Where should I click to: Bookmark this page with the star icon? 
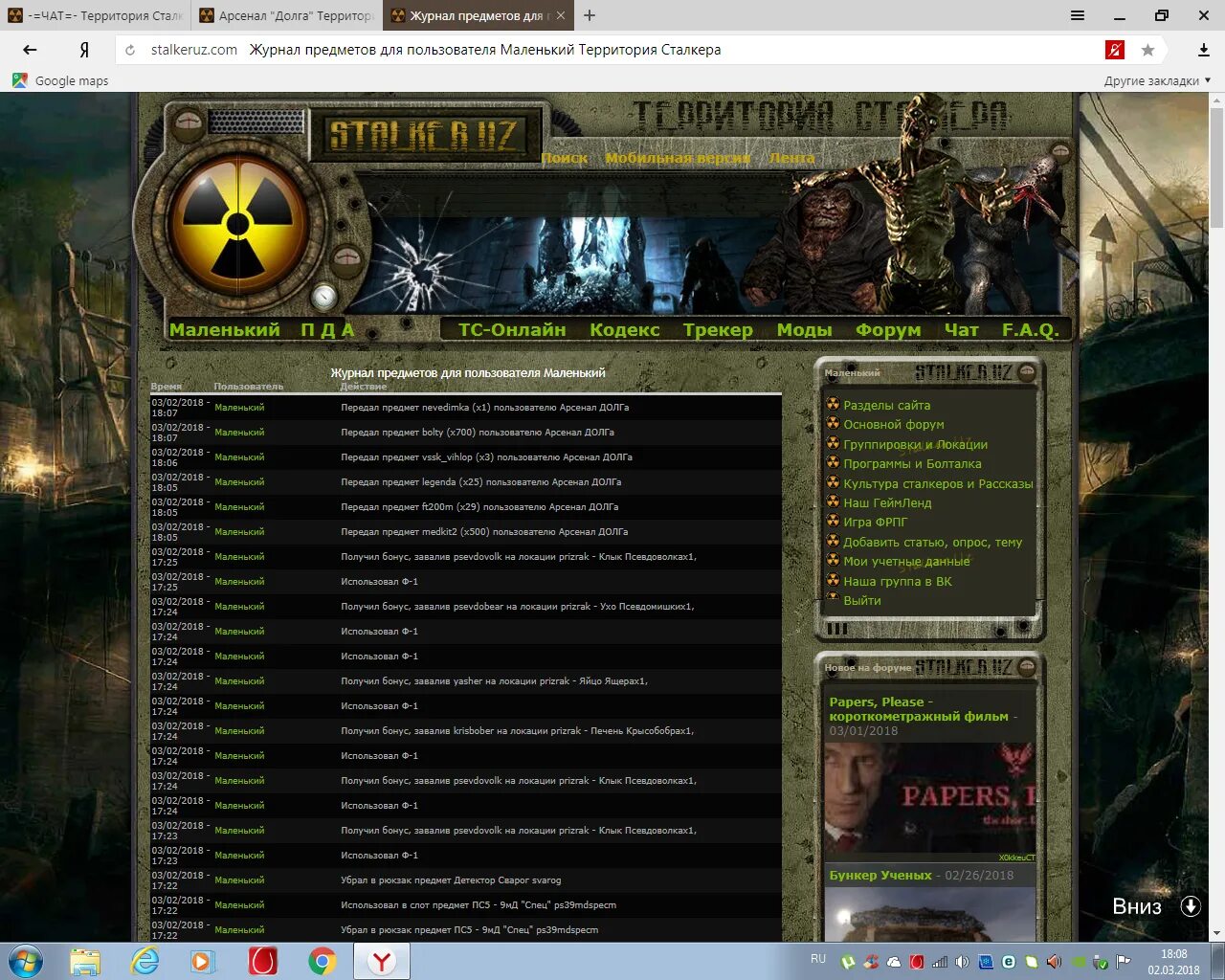pyautogui.click(x=1147, y=50)
